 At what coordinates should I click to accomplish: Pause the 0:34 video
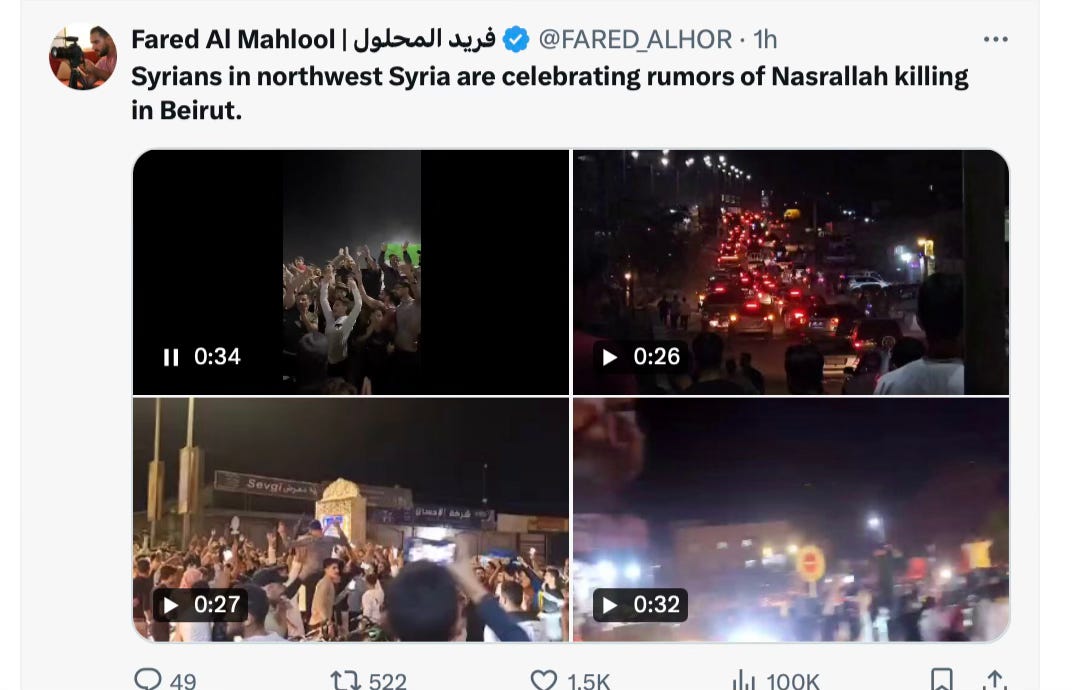[171, 357]
